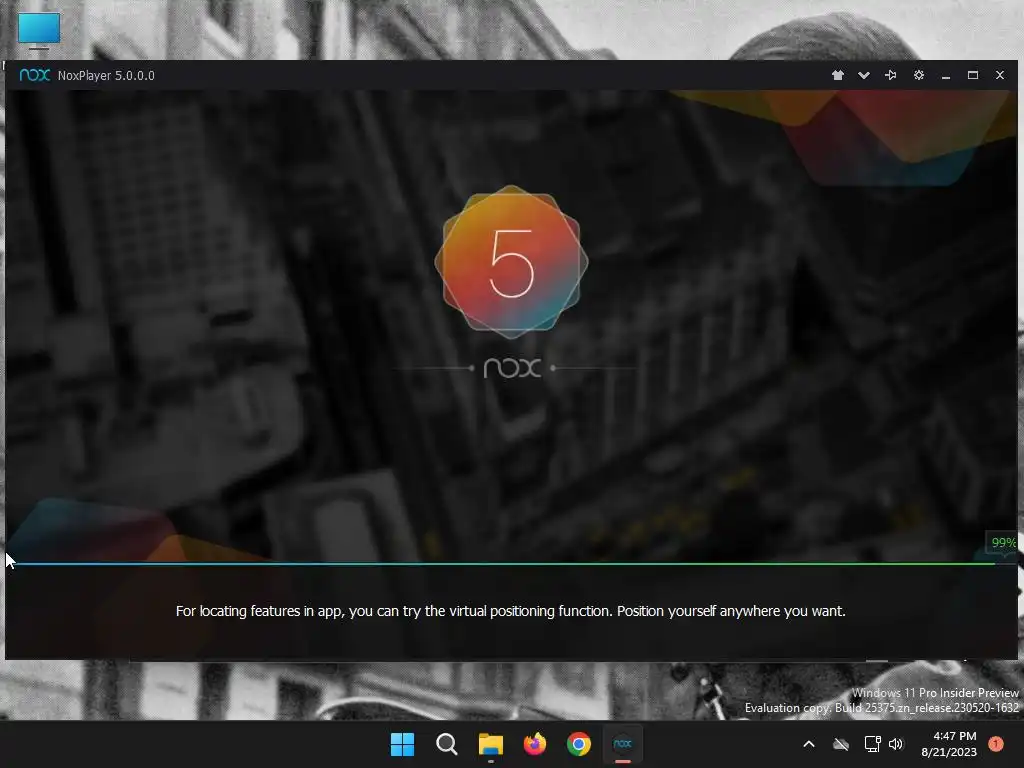Click the nox wordmark below the logo

coord(513,368)
